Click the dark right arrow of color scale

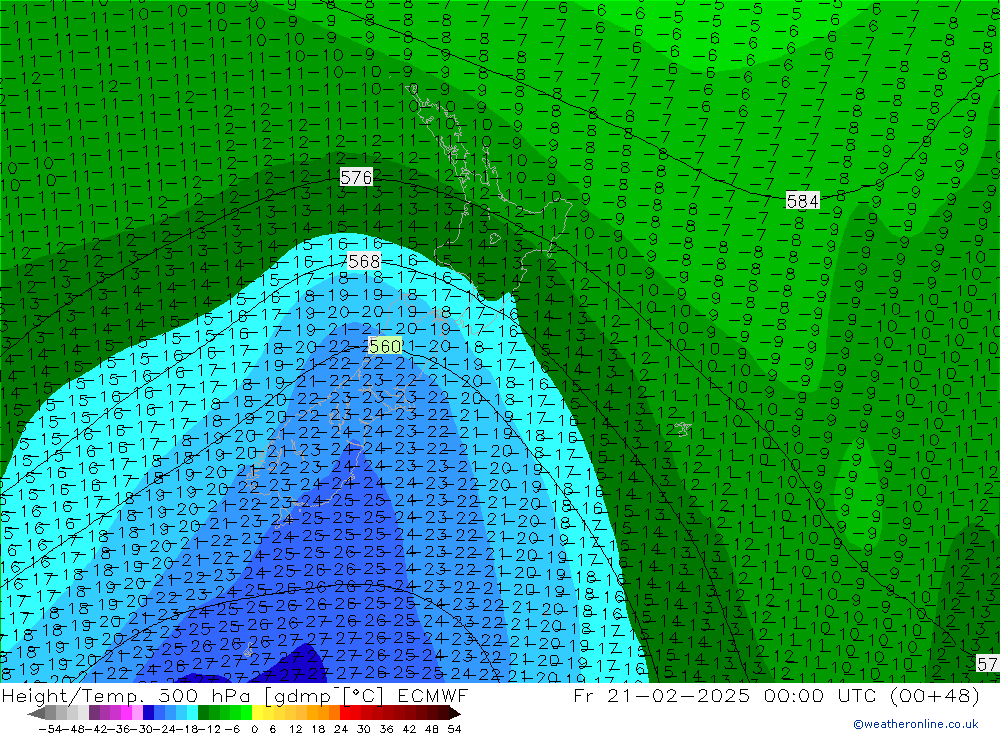point(454,713)
